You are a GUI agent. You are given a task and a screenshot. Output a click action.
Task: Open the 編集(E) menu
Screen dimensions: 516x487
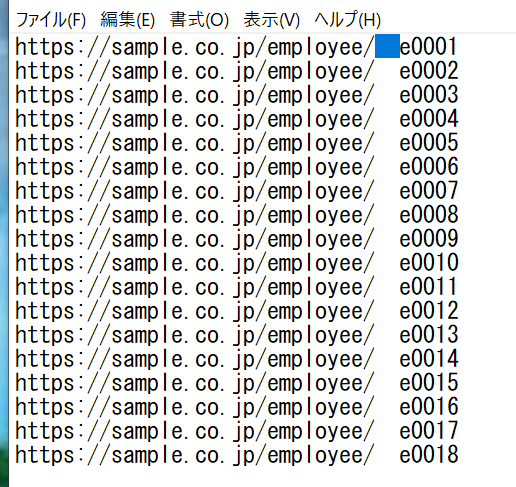click(x=128, y=20)
